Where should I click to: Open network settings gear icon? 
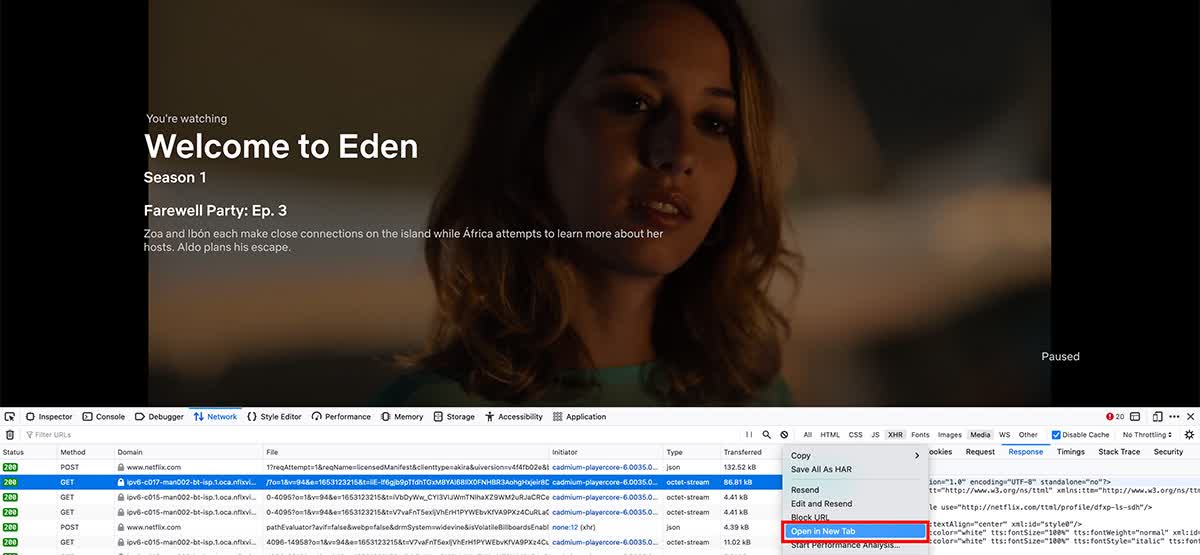pyautogui.click(x=1189, y=435)
